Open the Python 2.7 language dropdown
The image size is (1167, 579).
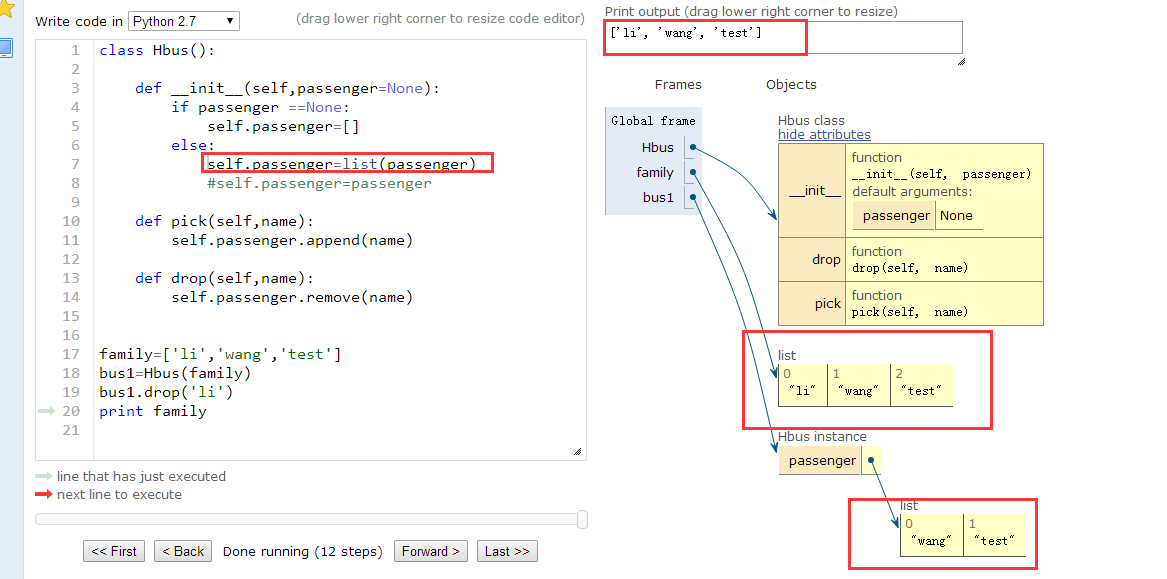click(184, 21)
